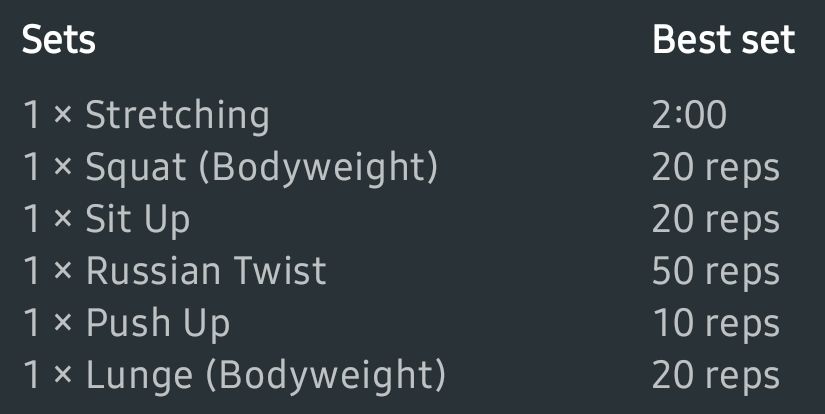The width and height of the screenshot is (825, 414).
Task: Click the "1 ×" set count before Sit Up
Action: pos(47,220)
